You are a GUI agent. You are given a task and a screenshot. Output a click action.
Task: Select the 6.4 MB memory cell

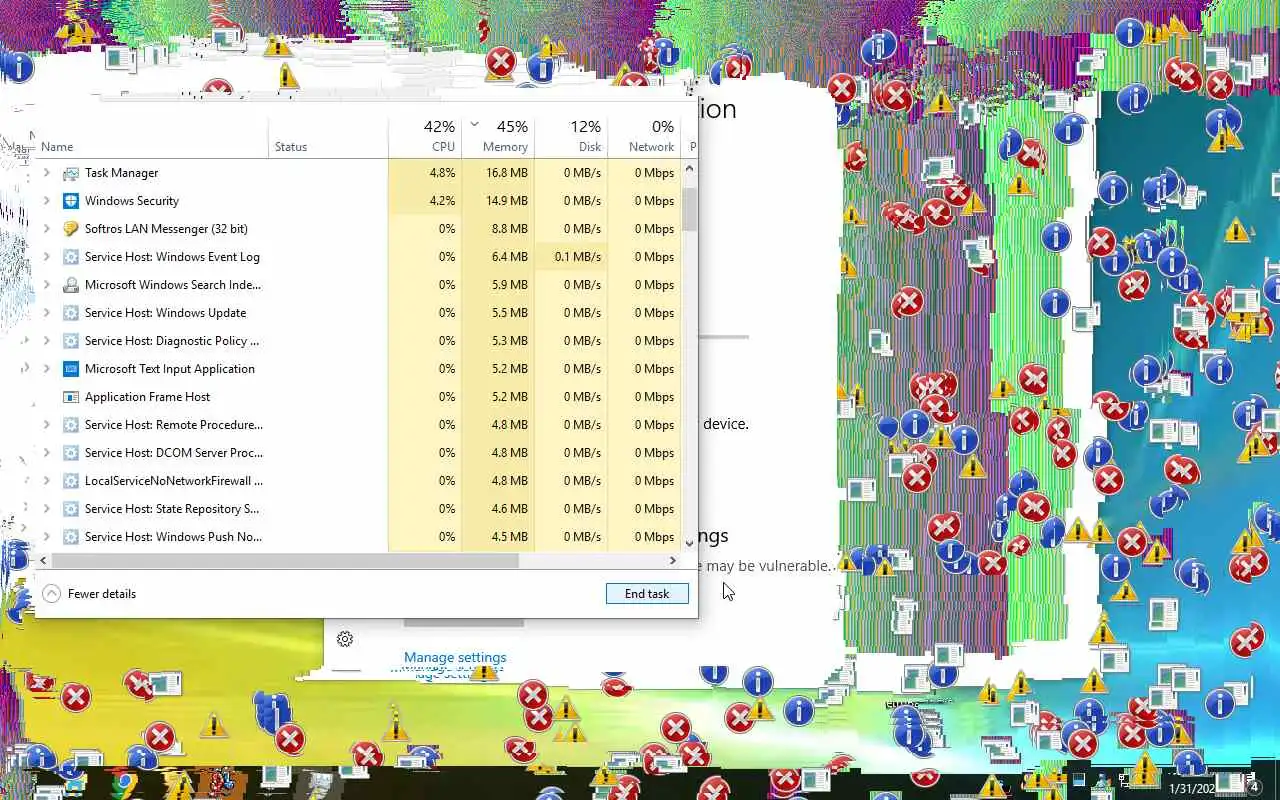tap(498, 257)
